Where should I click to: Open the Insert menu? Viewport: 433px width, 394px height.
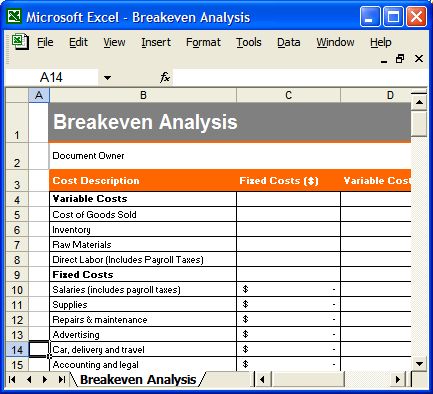coord(156,42)
